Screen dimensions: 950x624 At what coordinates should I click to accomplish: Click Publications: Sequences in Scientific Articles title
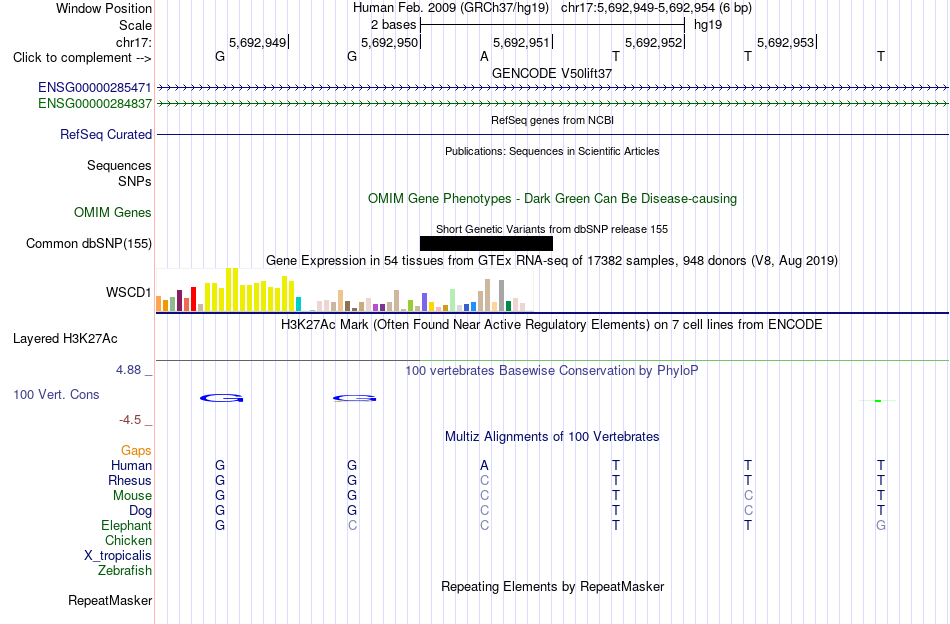(552, 151)
